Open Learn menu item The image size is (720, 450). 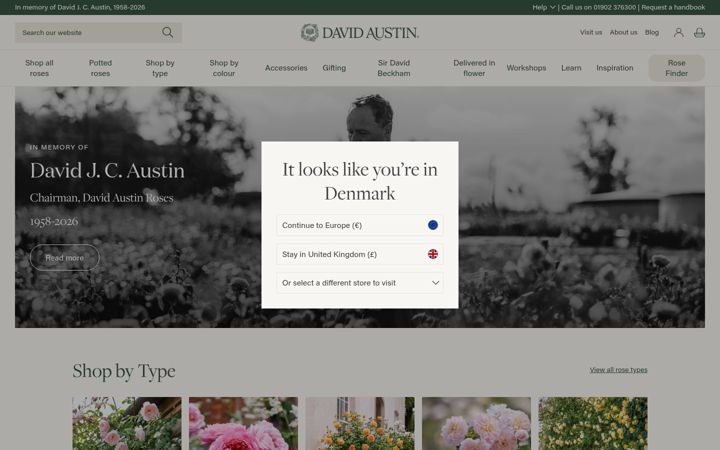click(571, 68)
